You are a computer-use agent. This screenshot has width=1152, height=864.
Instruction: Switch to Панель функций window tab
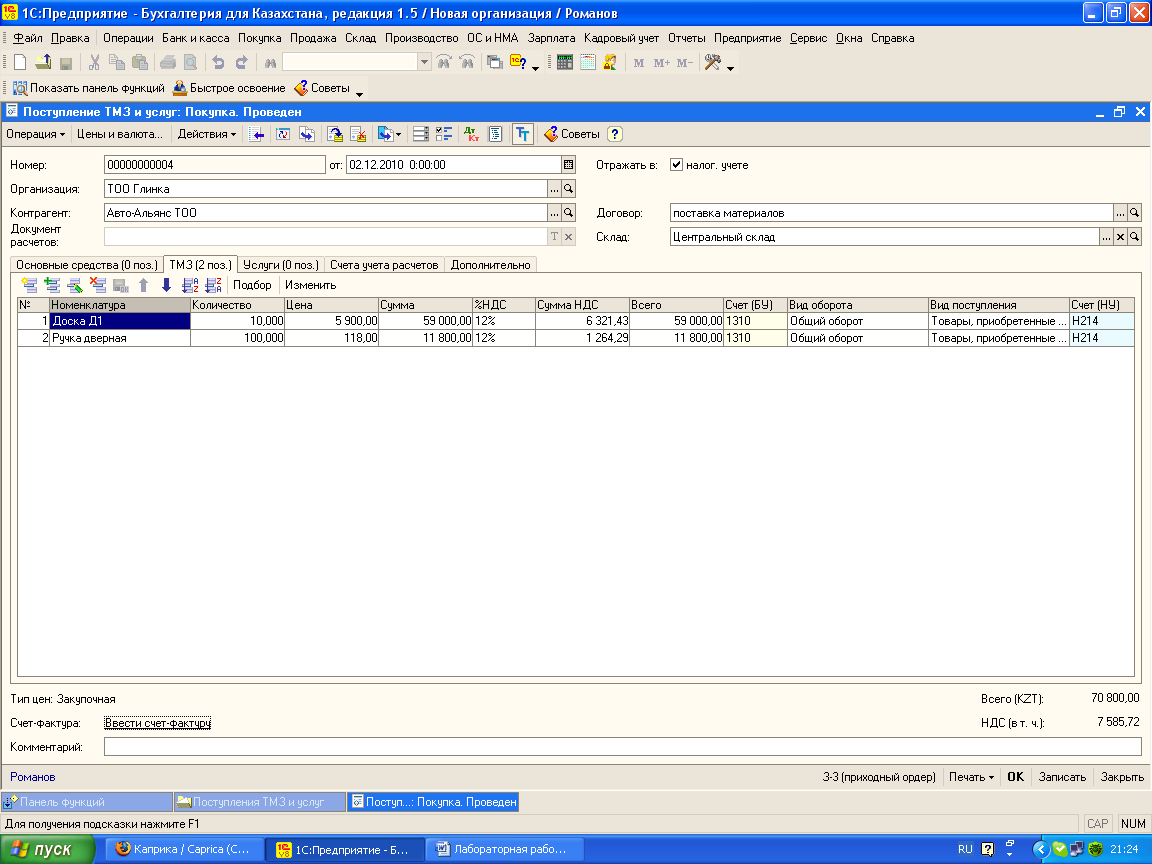87,802
